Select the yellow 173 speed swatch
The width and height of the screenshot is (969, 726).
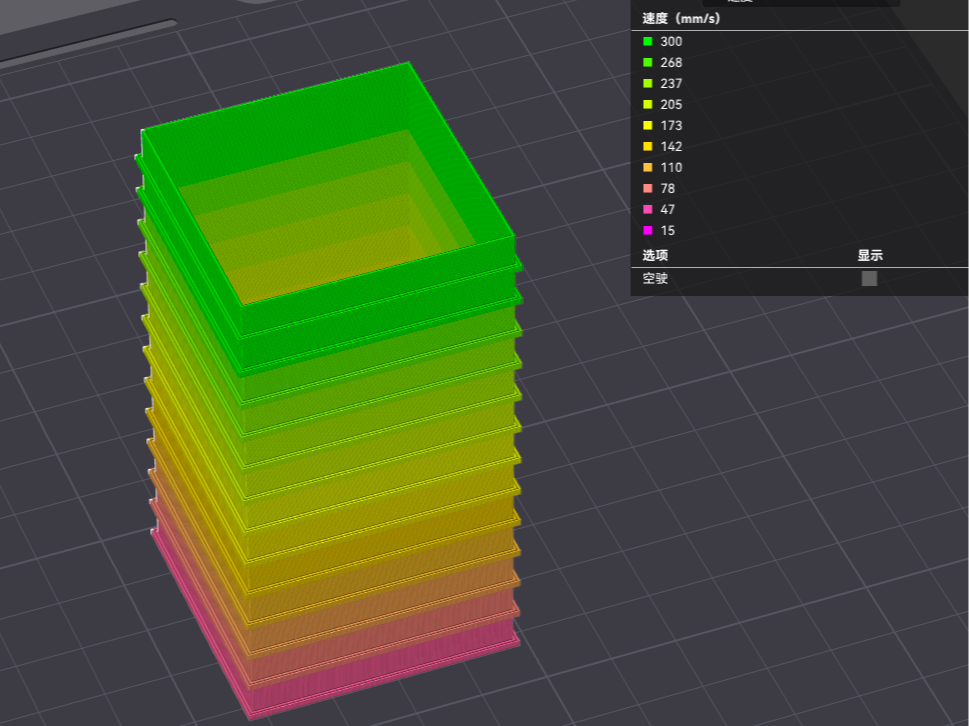click(x=648, y=125)
